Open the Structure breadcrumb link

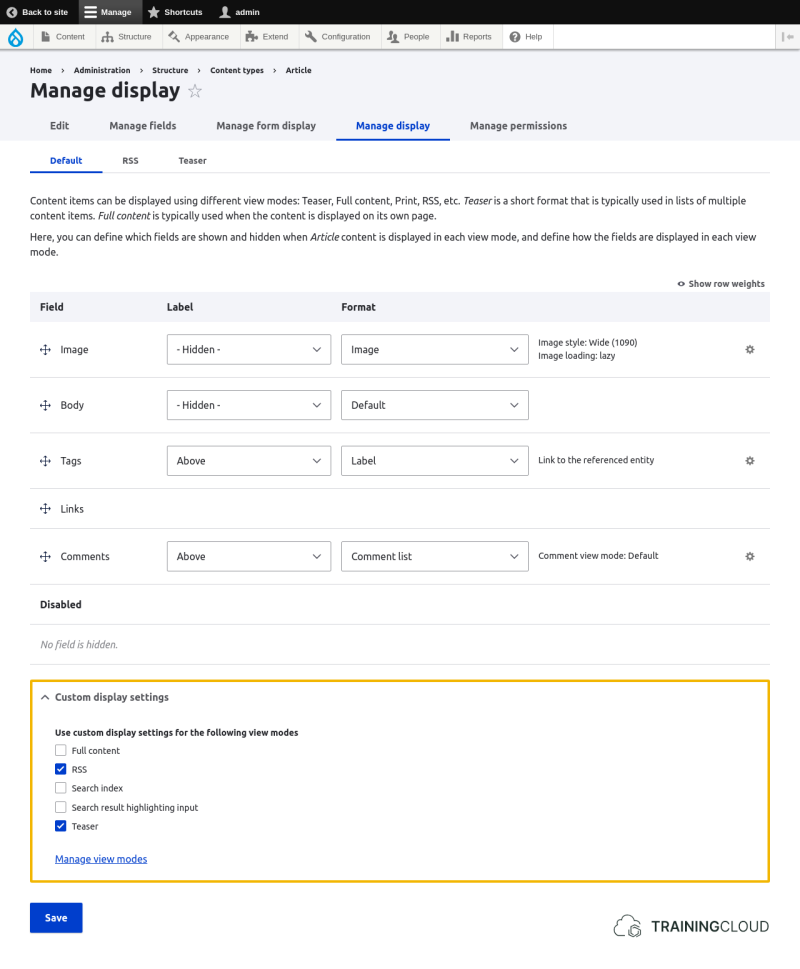[x=170, y=70]
